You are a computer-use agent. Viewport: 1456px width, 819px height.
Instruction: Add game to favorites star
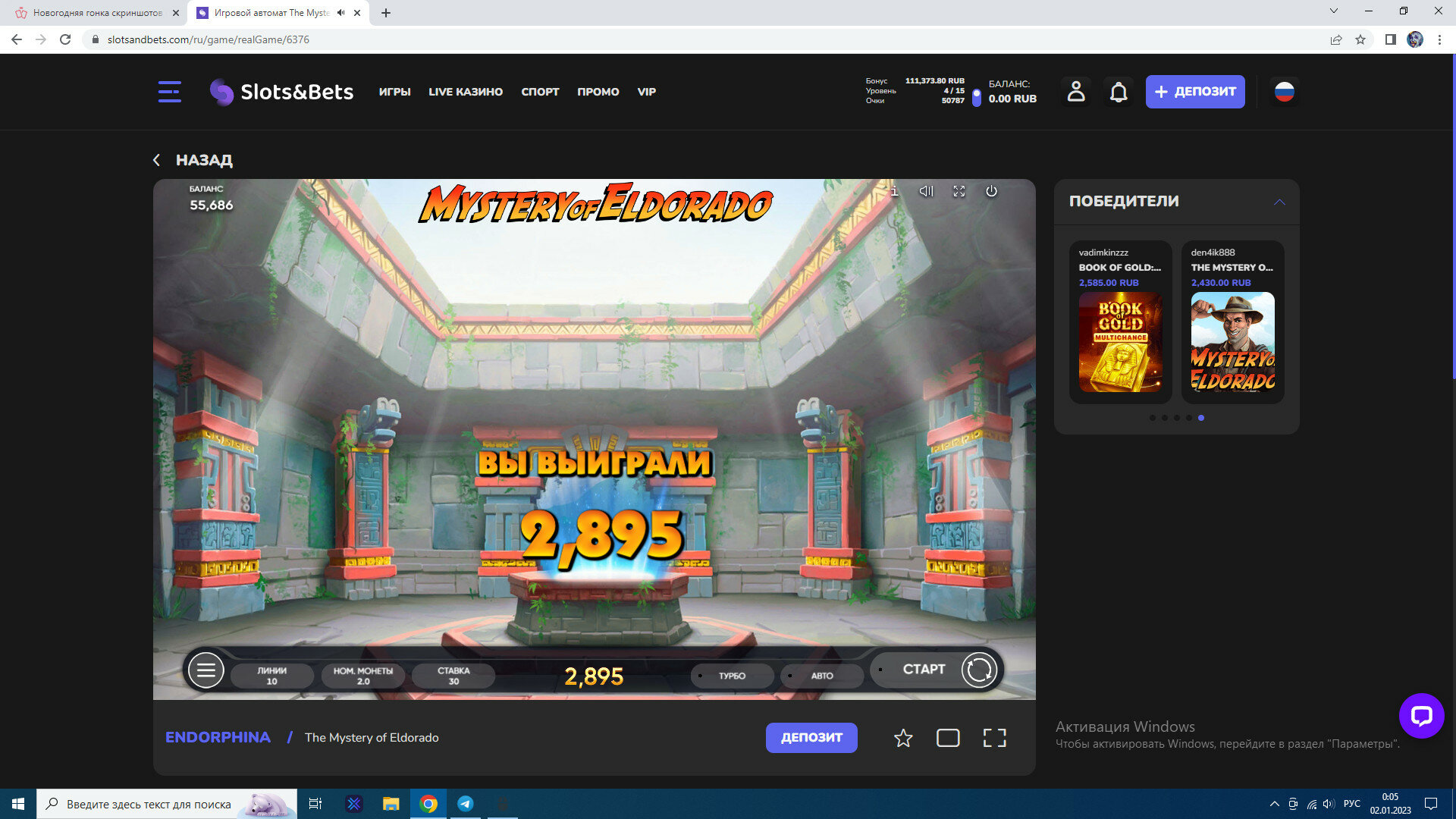click(903, 738)
